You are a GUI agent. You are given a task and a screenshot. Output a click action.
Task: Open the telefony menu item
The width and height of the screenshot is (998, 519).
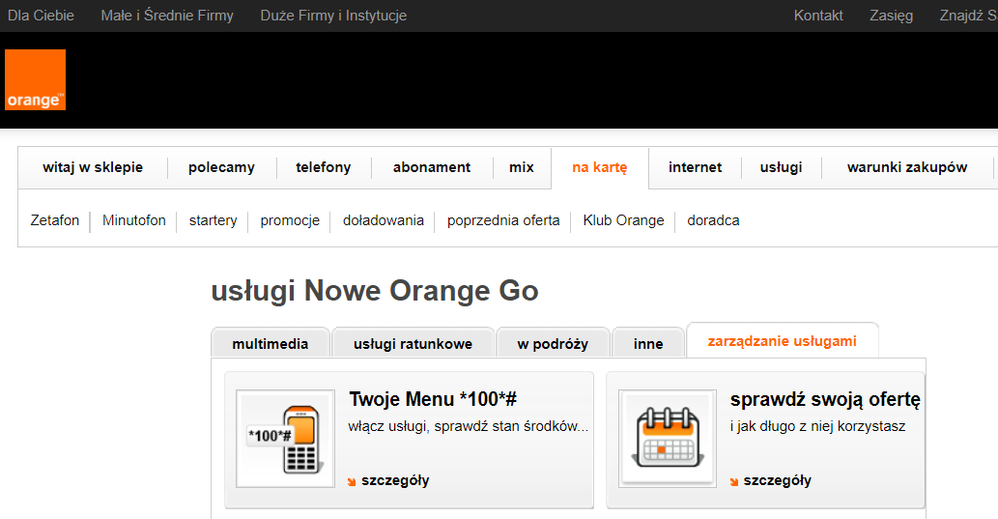coord(323,167)
